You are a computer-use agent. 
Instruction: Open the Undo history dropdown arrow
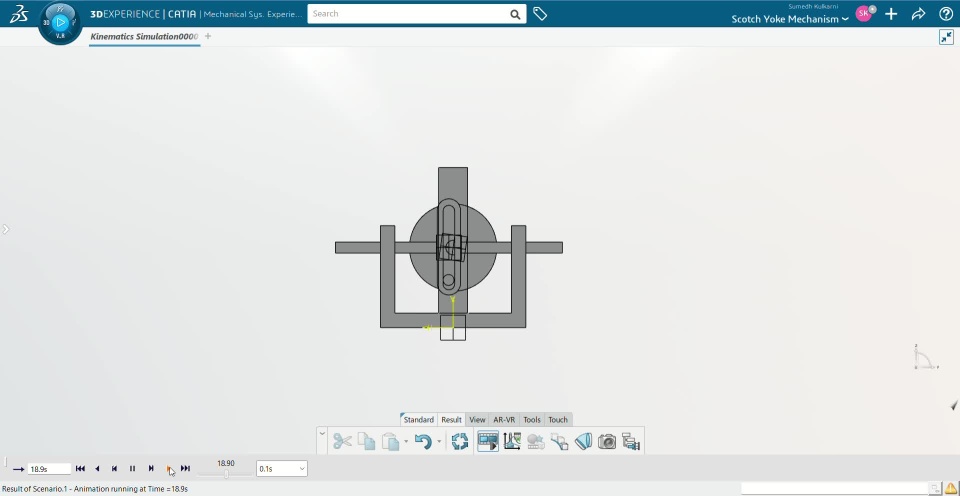click(x=439, y=442)
